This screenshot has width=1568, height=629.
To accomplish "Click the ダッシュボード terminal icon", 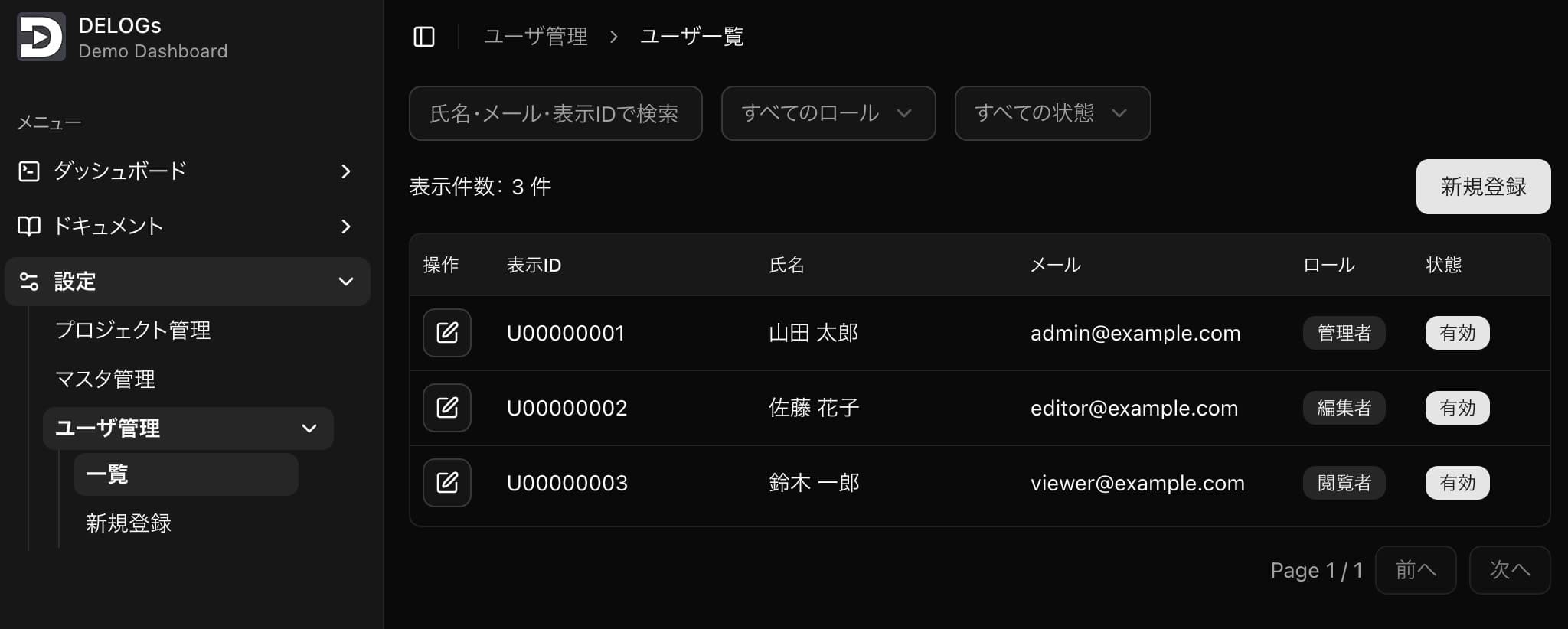I will tap(29, 171).
